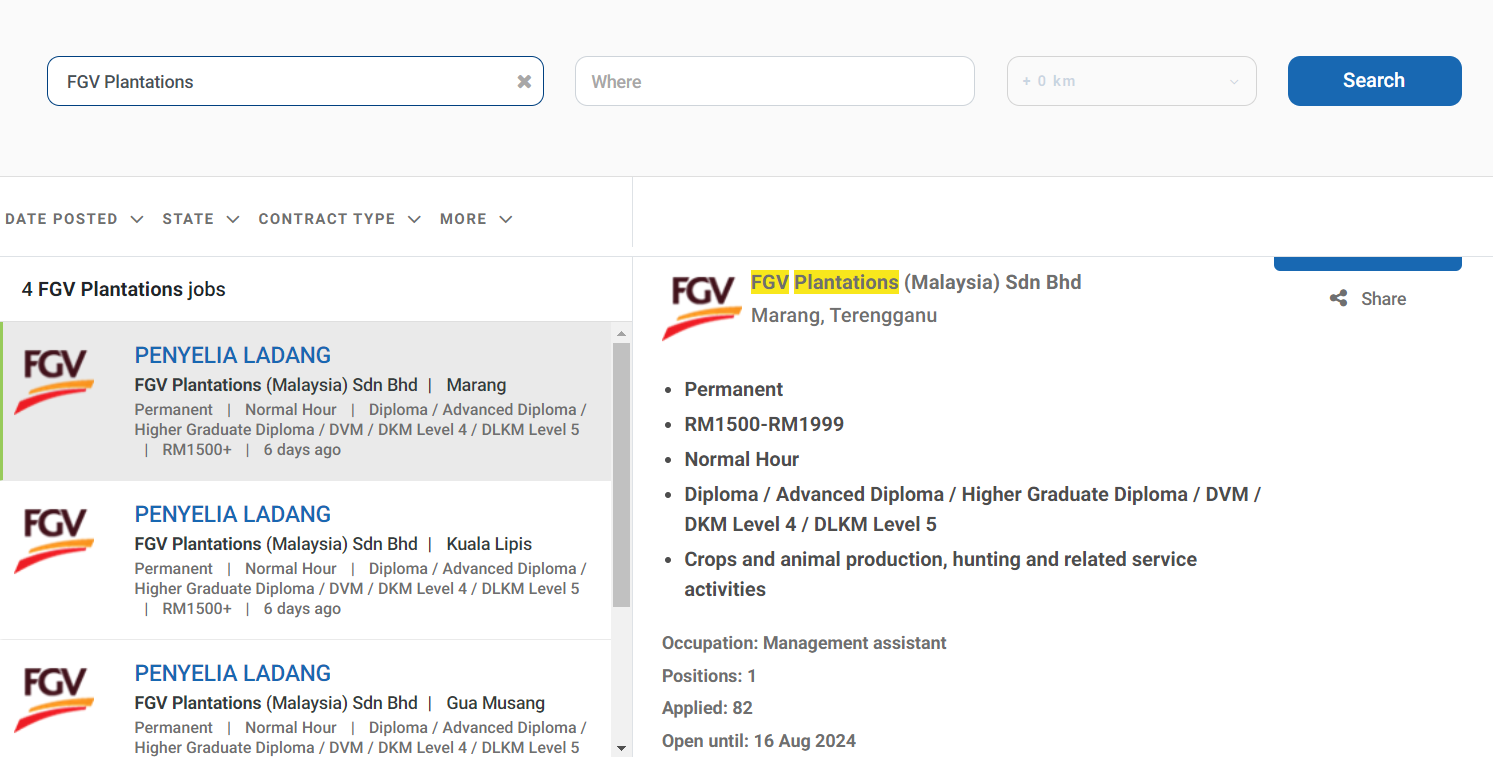The image size is (1493, 757).
Task: Open the PENYELIA LADANG job in Kuala Lipis
Action: pyautogui.click(x=232, y=514)
